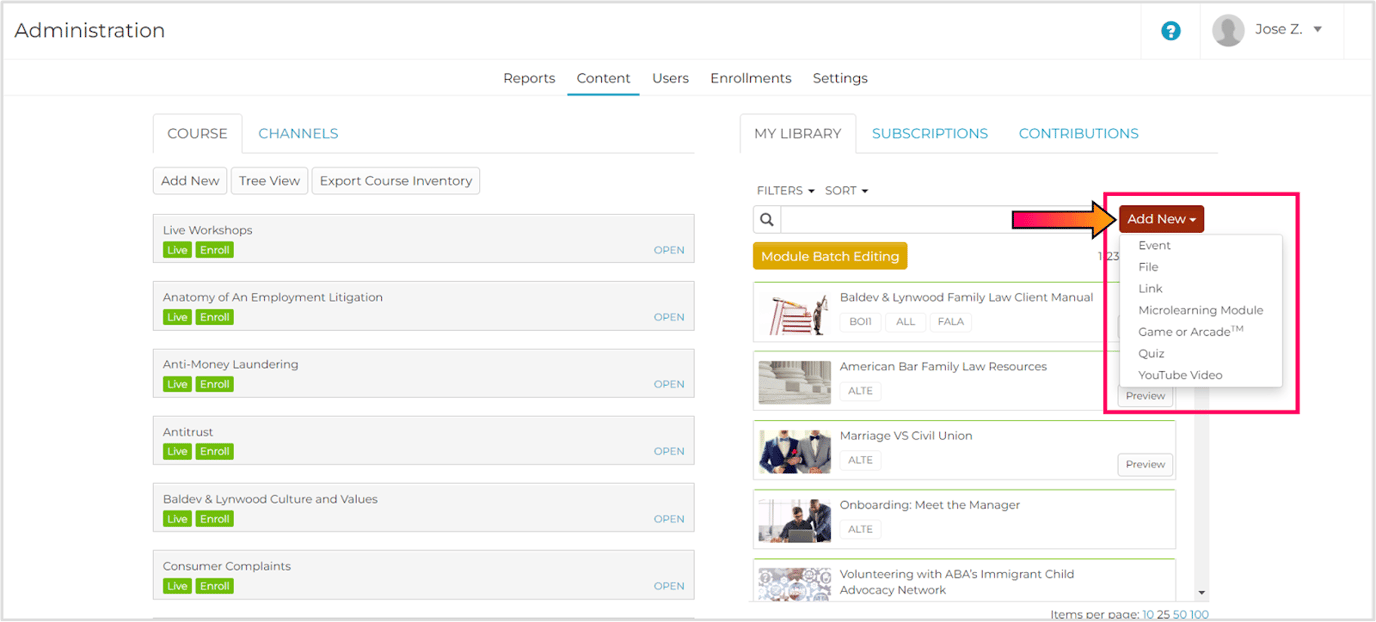The width and height of the screenshot is (1376, 622).
Task: Click the course Add New button
Action: pos(190,181)
